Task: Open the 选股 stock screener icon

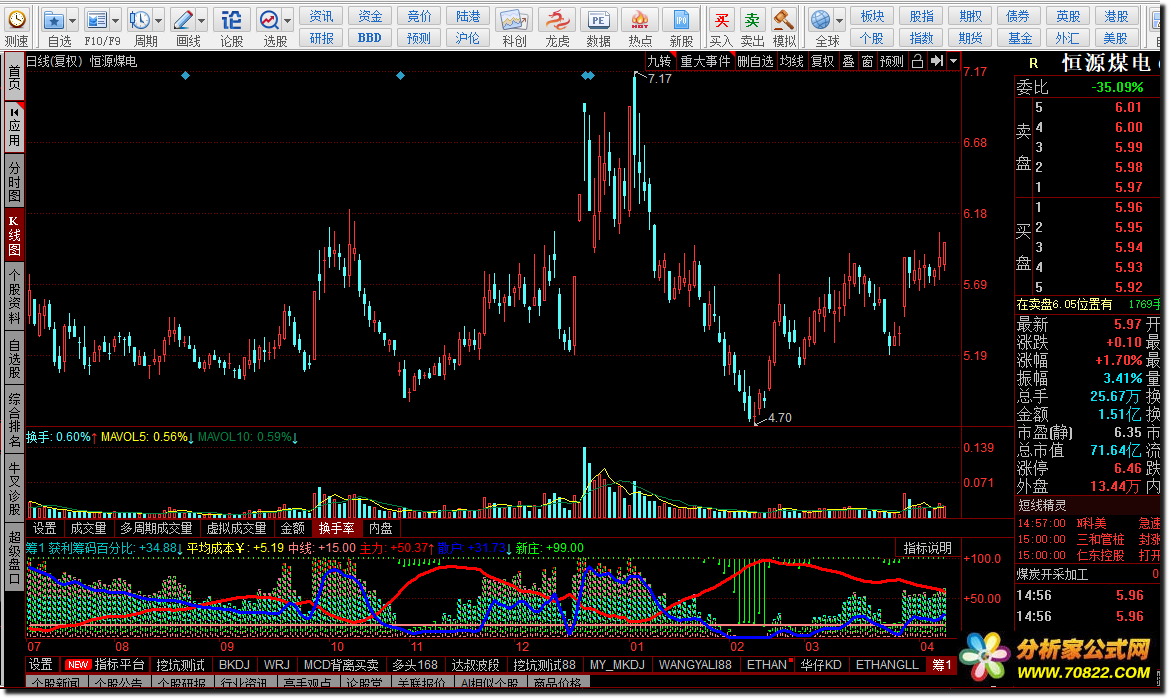Action: click(269, 19)
